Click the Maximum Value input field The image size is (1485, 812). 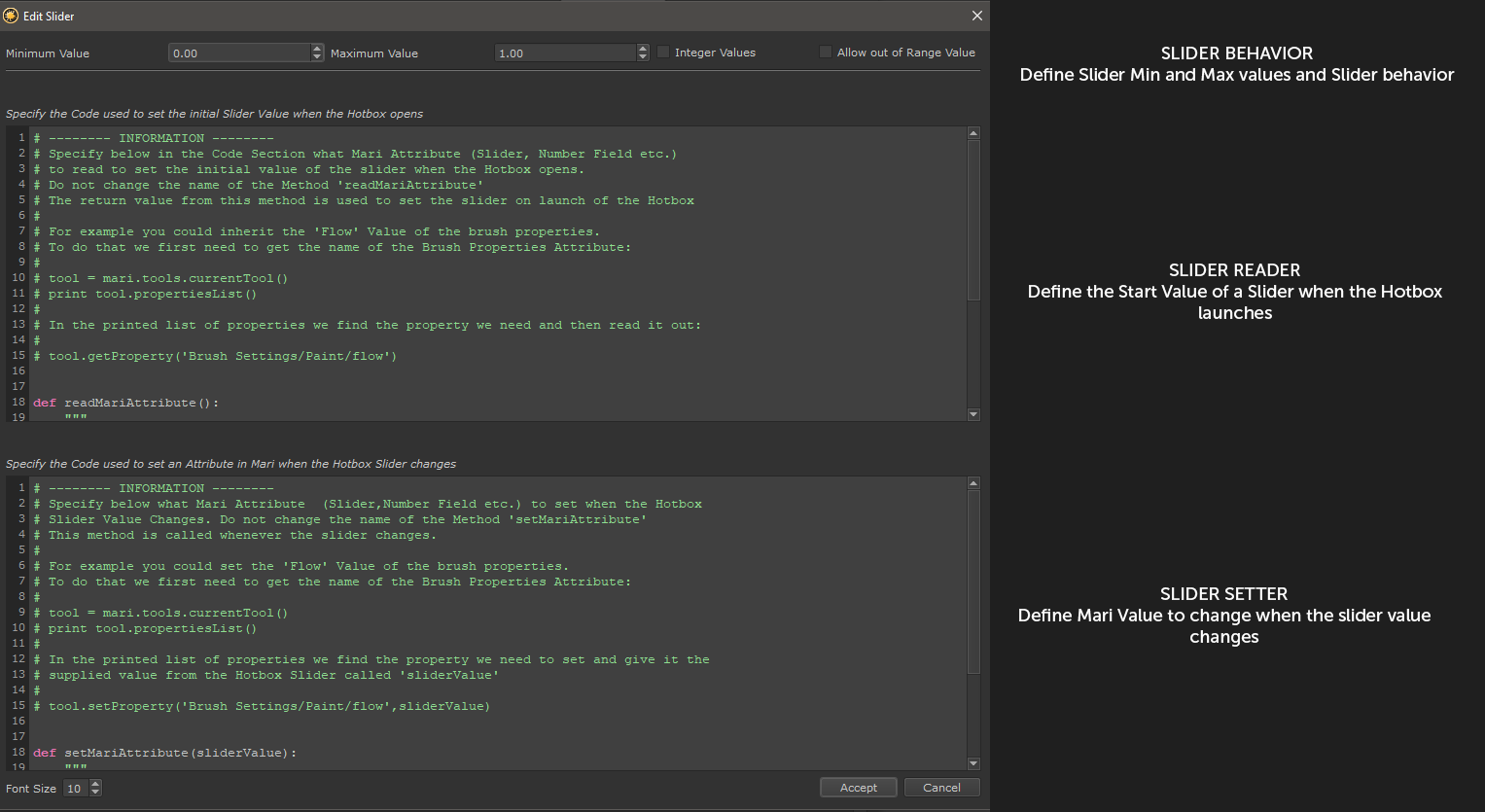point(564,53)
